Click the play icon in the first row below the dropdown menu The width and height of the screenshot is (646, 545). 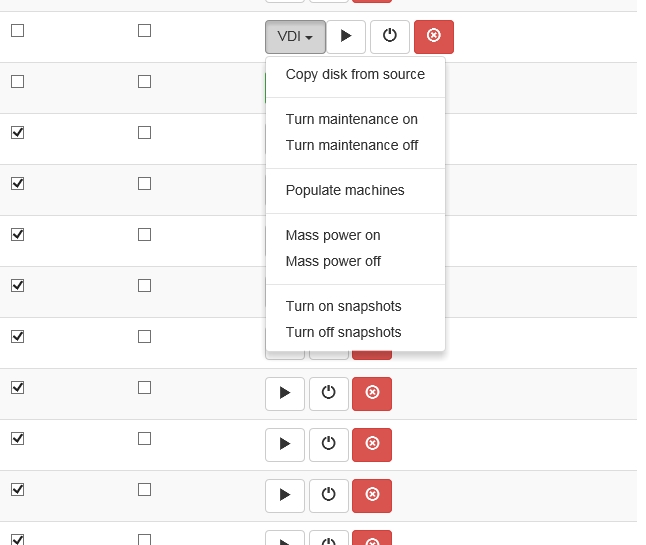pyautogui.click(x=285, y=393)
